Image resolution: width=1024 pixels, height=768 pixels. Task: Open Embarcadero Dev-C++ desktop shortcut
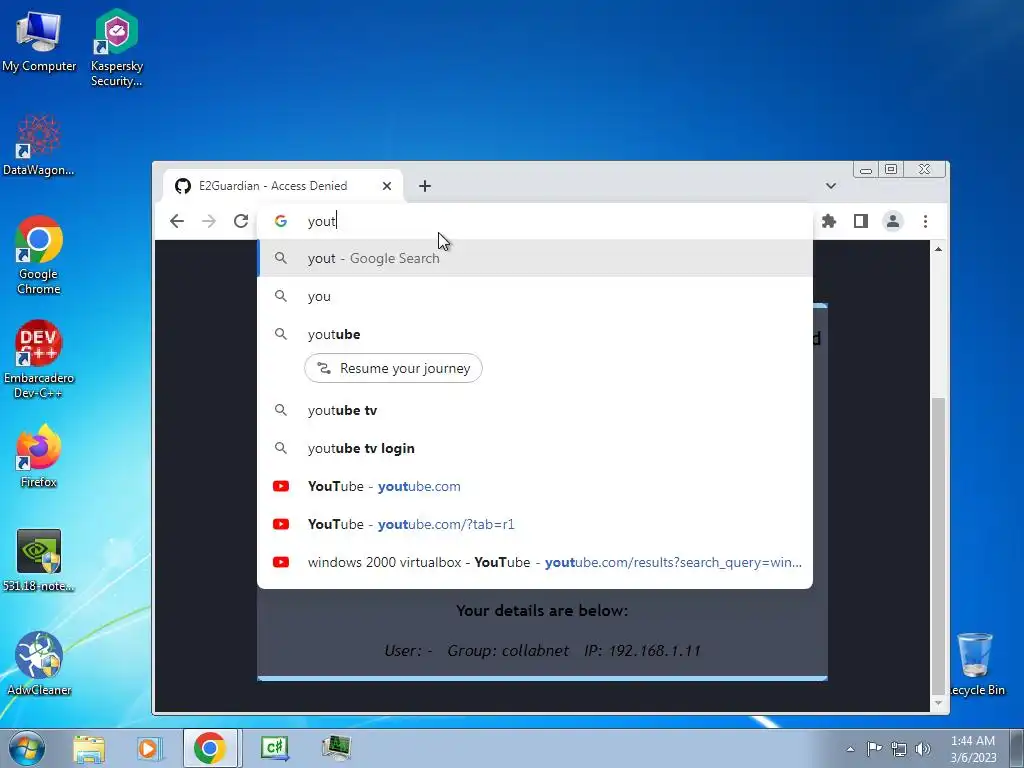pos(39,359)
